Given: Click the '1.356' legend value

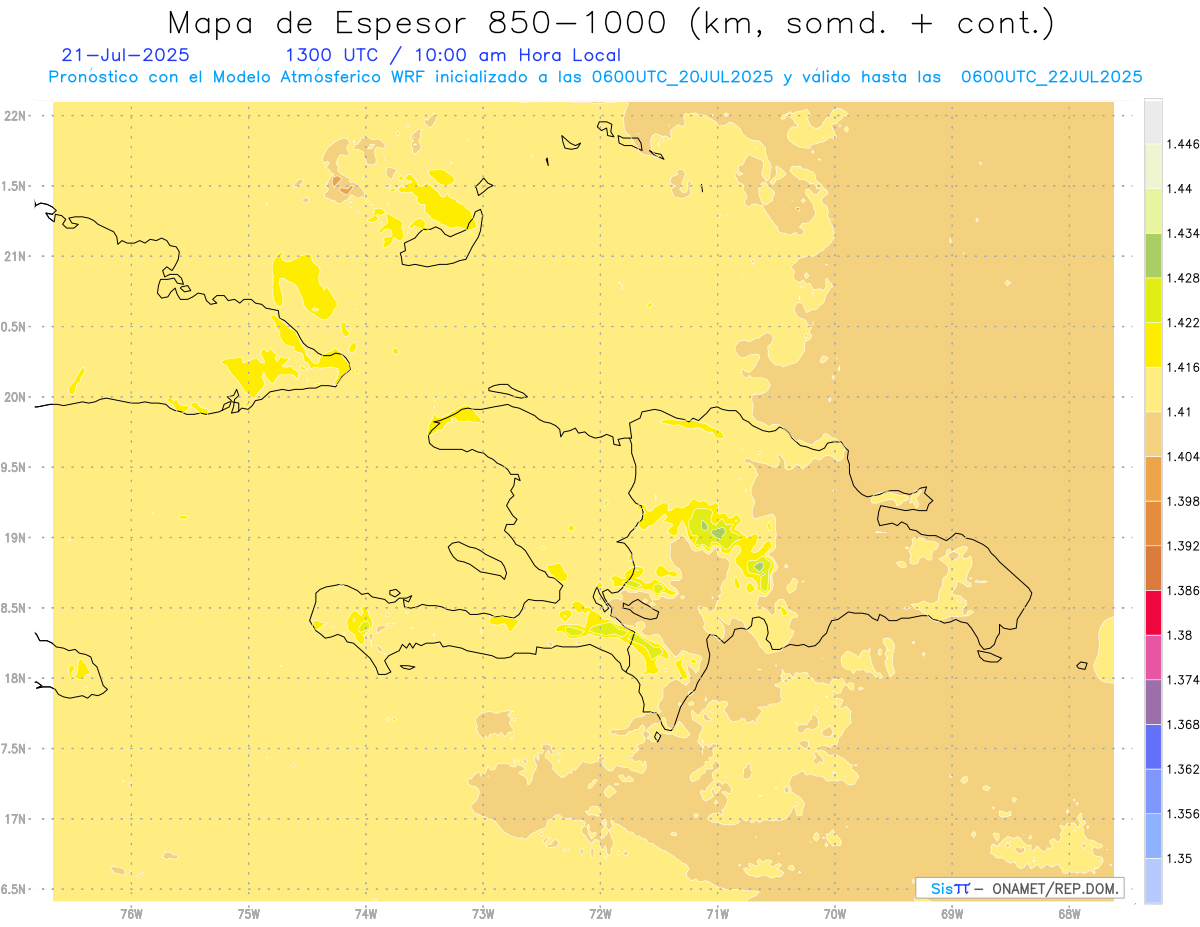Looking at the screenshot, I should click(1183, 813).
